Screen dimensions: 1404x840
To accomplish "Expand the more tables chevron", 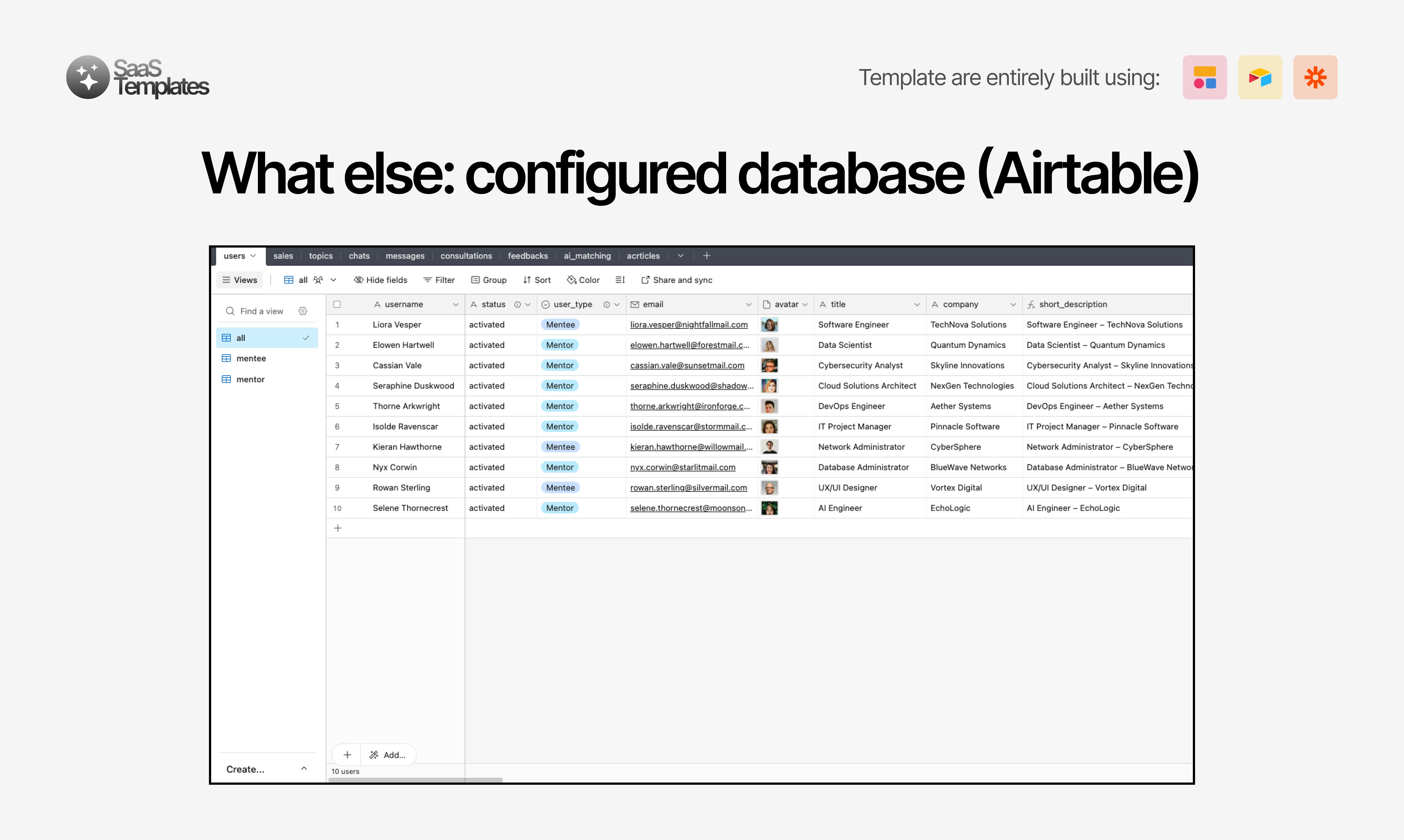I will 680,256.
